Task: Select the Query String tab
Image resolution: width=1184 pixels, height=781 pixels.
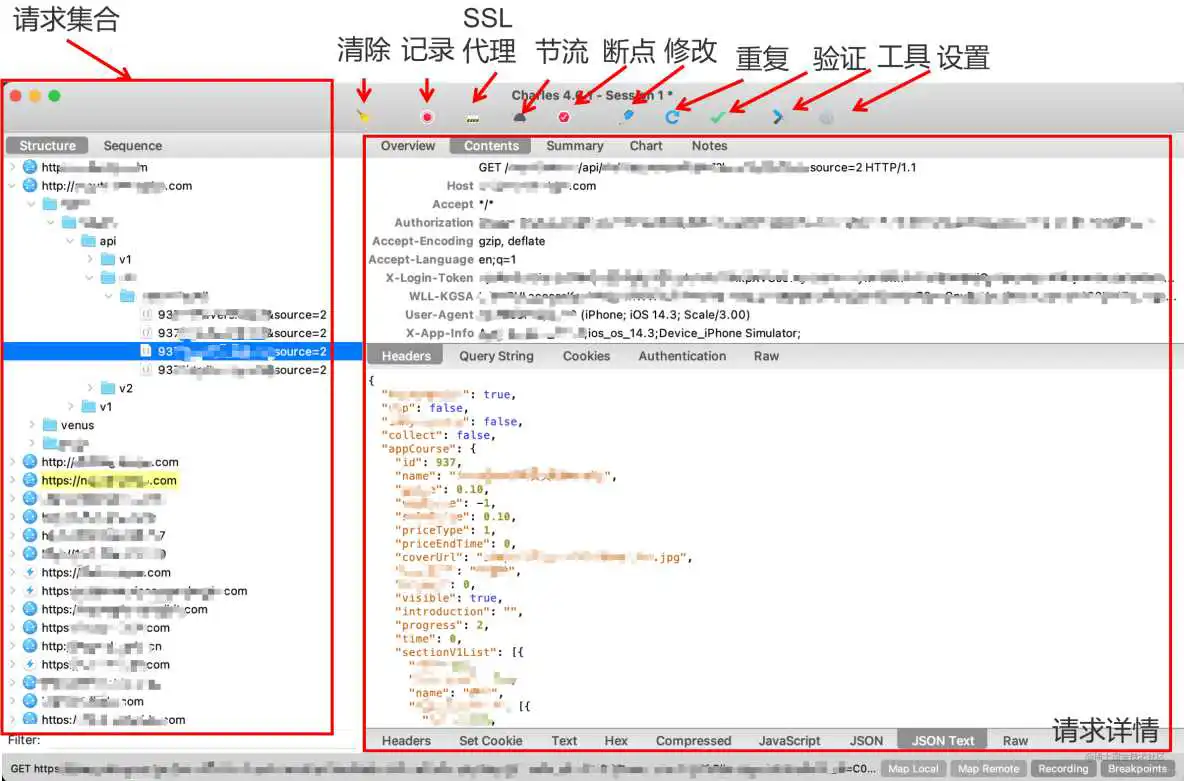Action: [496, 356]
